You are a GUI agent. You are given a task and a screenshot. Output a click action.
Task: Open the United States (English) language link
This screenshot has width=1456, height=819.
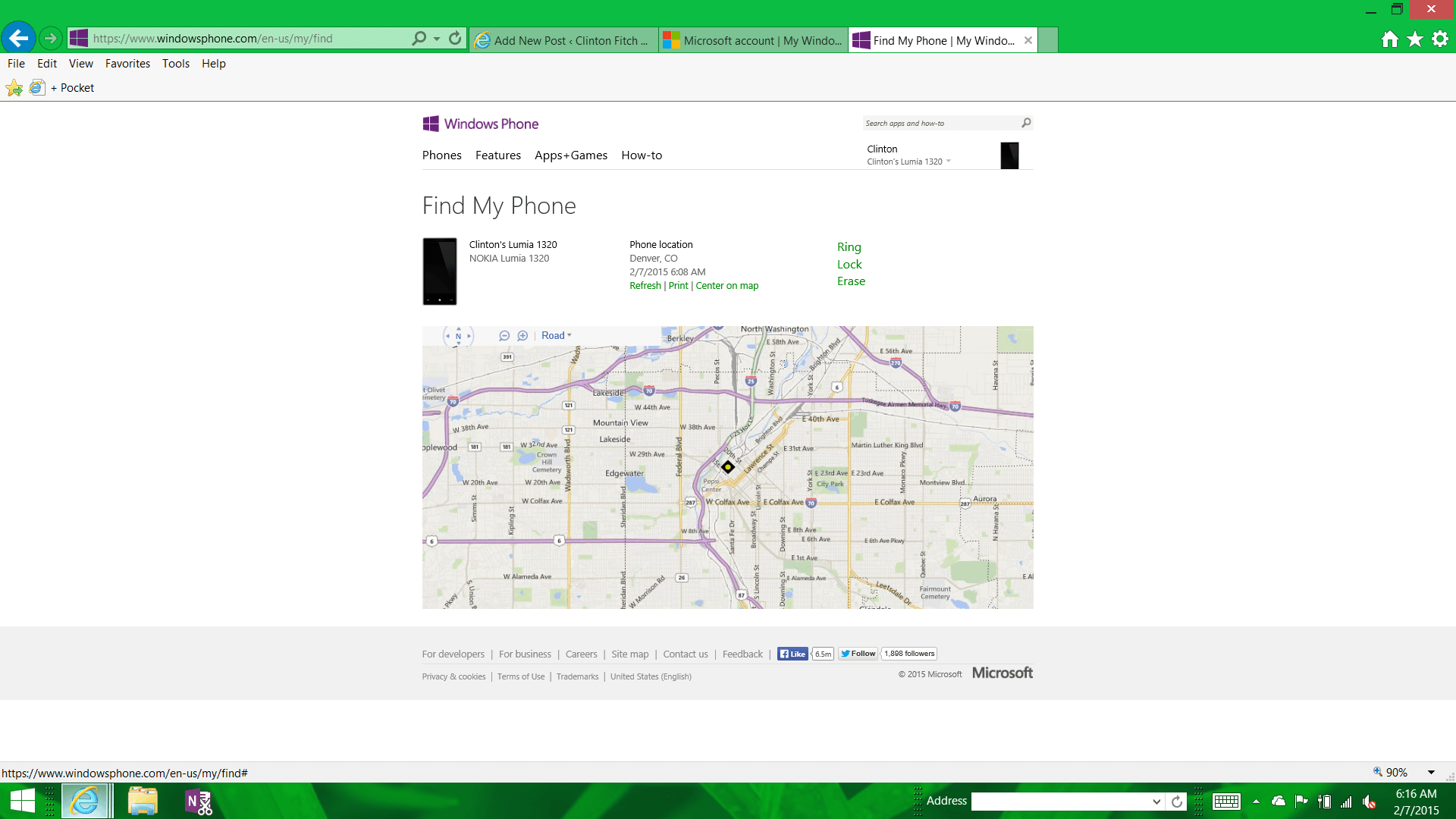[651, 676]
